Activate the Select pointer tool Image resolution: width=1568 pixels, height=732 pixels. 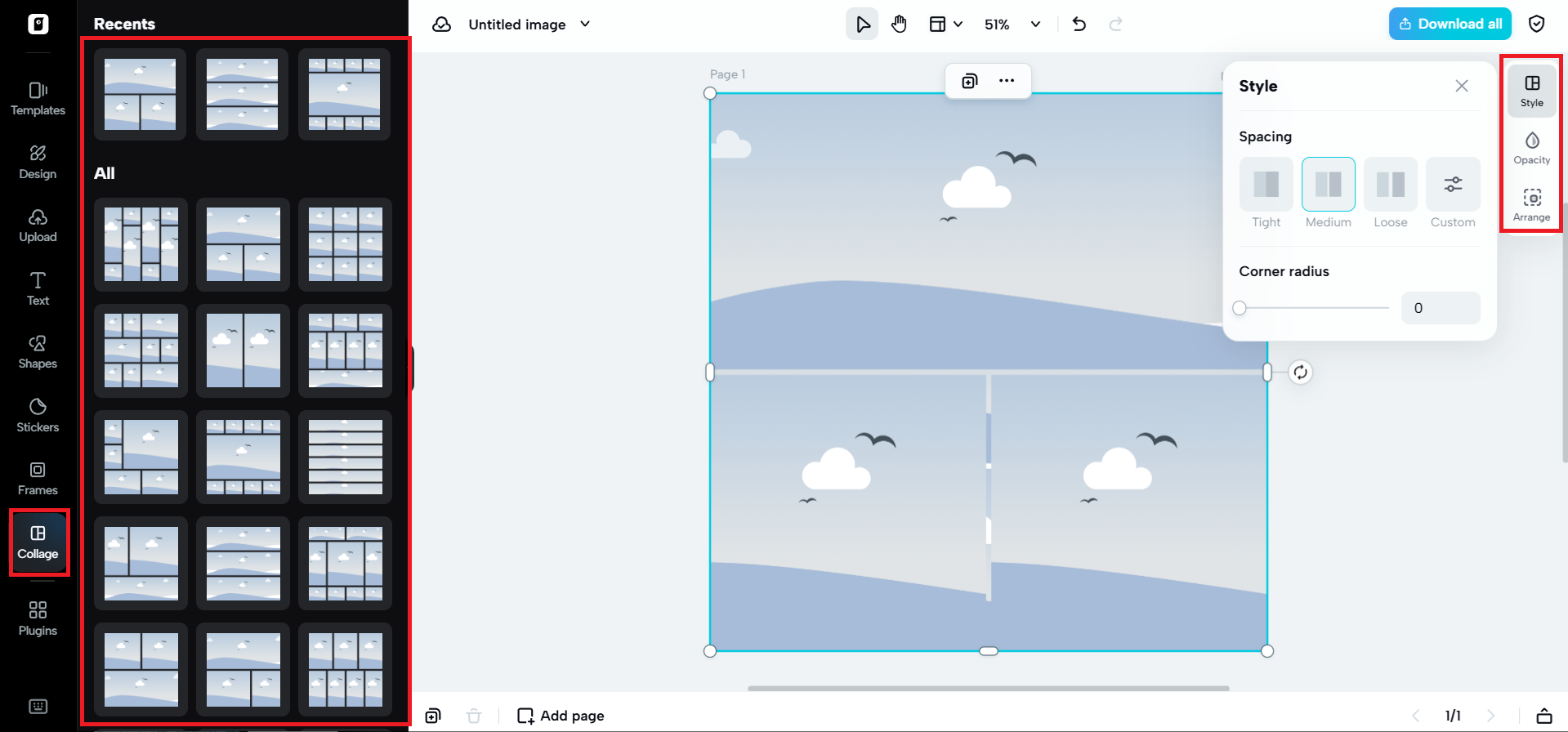862,25
